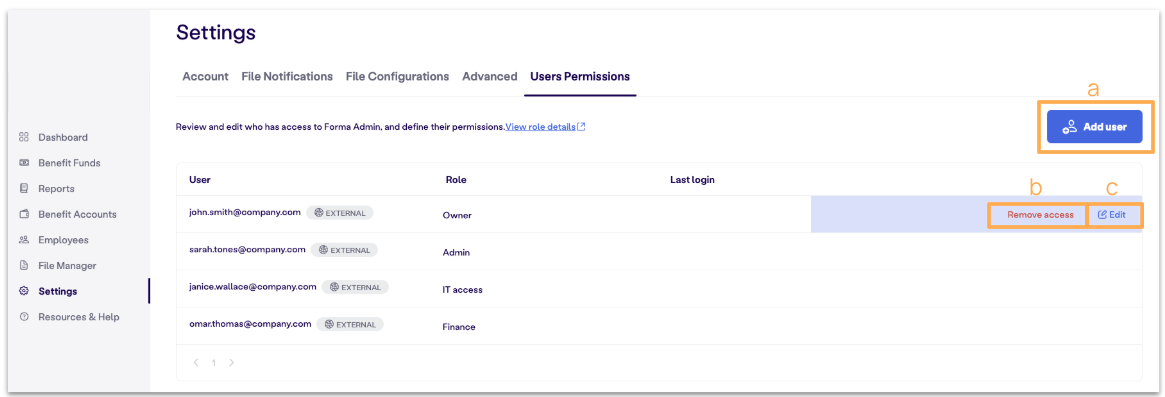Click the add-person icon on Add user
Viewport: 1165px width, 397px height.
1070,127
